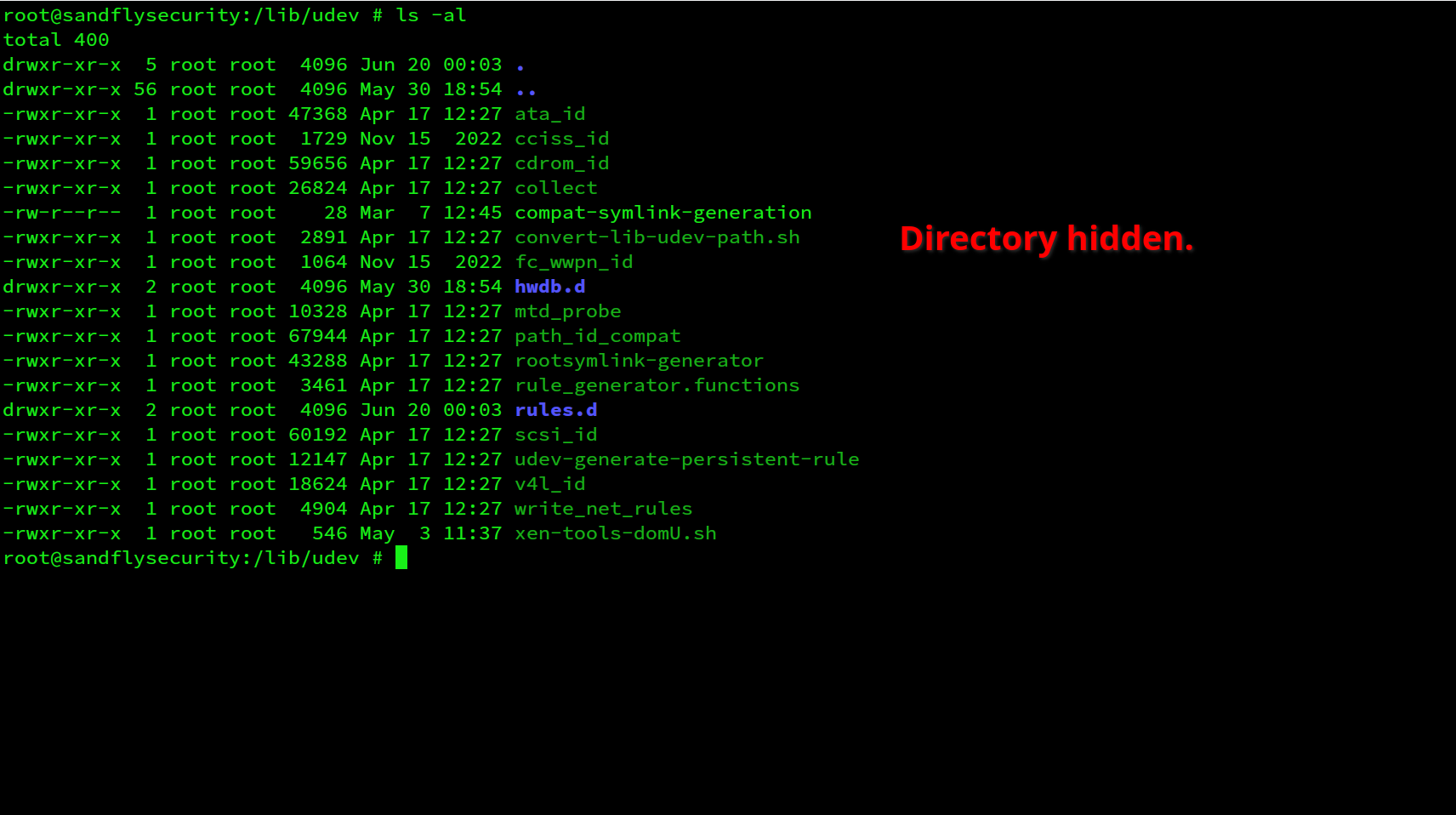Click the size value 12147
The height and width of the screenshot is (815, 1456).
(x=317, y=459)
